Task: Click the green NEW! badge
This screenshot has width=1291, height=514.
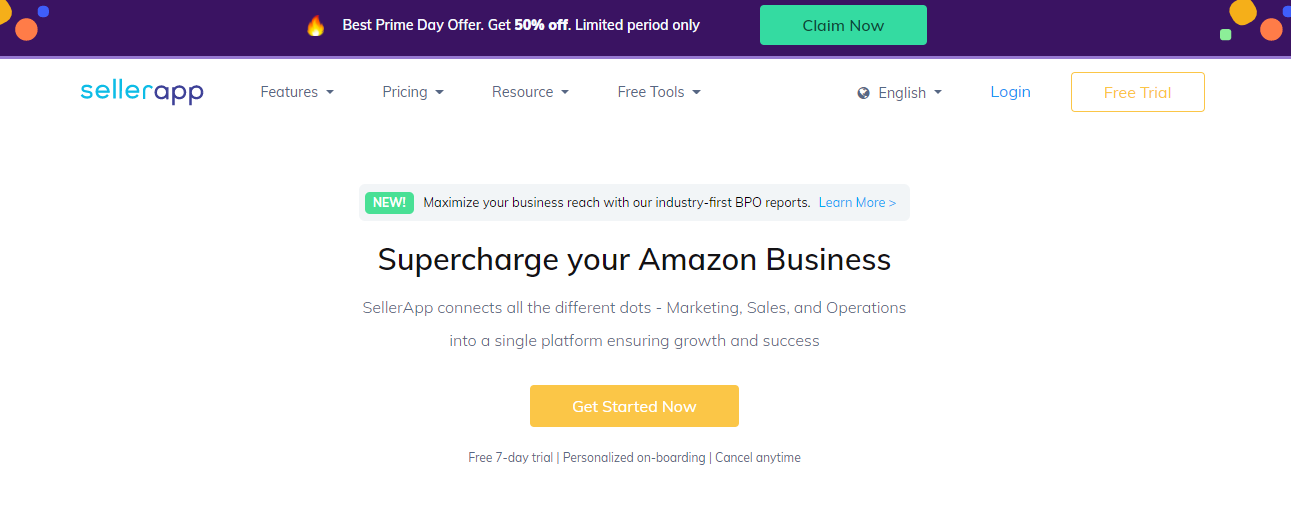Action: (x=389, y=202)
